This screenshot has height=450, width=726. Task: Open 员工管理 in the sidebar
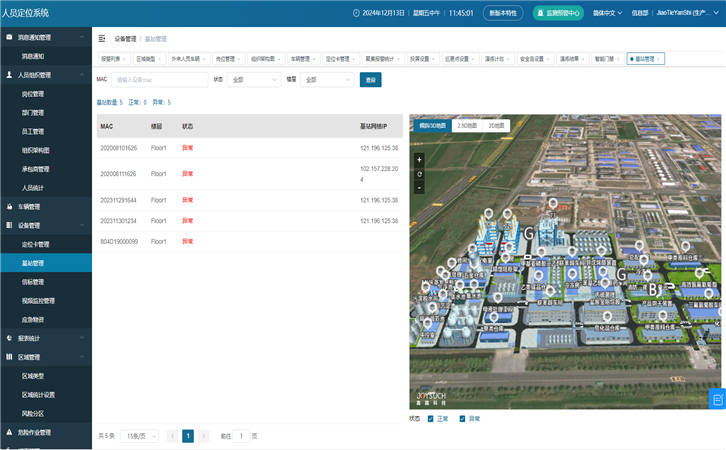click(33, 131)
